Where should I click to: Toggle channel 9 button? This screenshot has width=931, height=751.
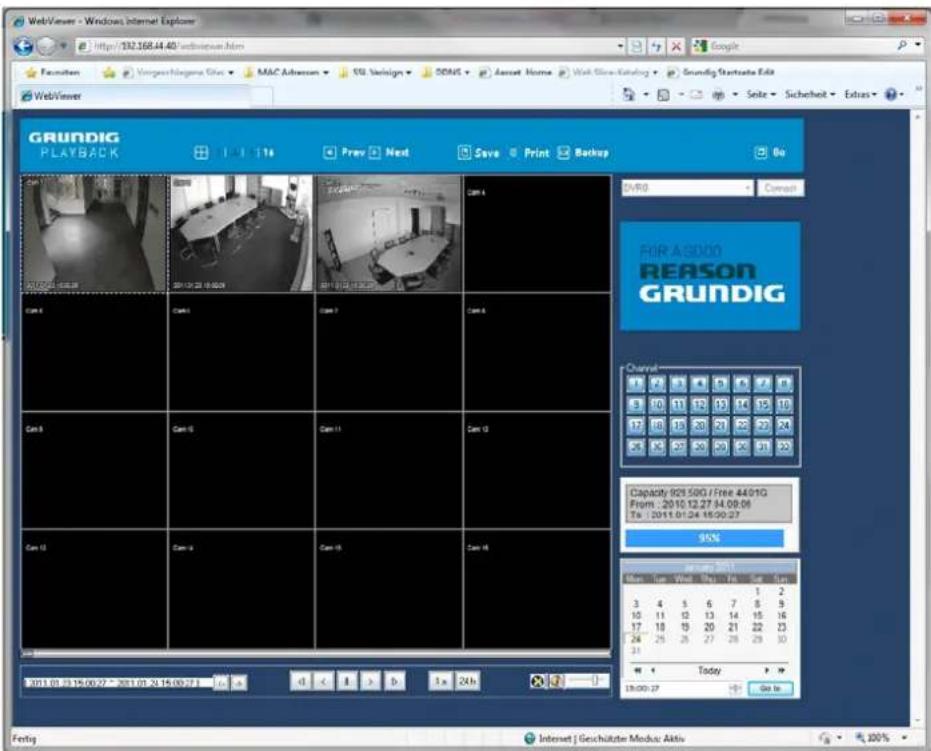pyautogui.click(x=635, y=405)
